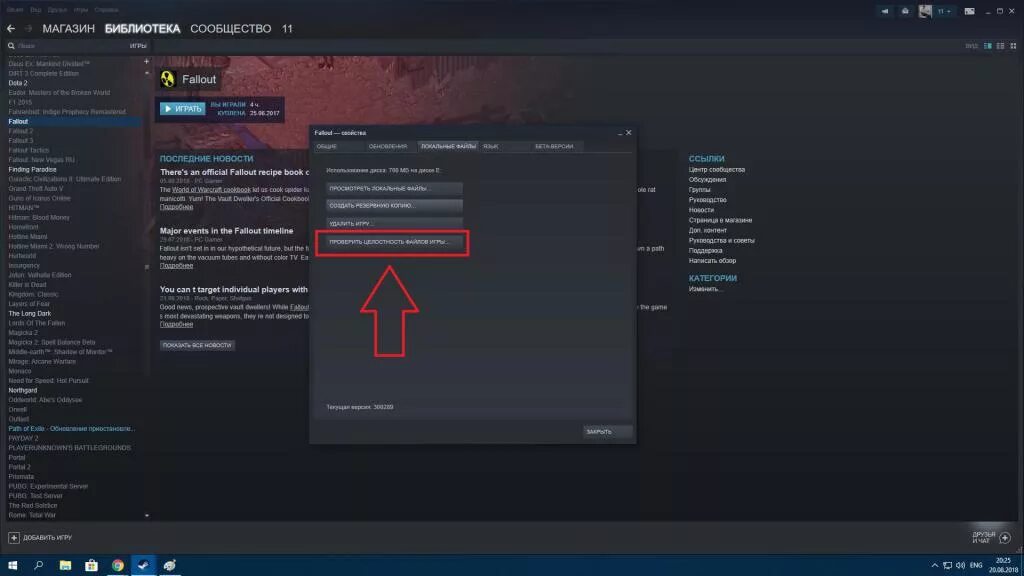Open Центр сообщества link
1024x576 pixels.
click(x=716, y=169)
